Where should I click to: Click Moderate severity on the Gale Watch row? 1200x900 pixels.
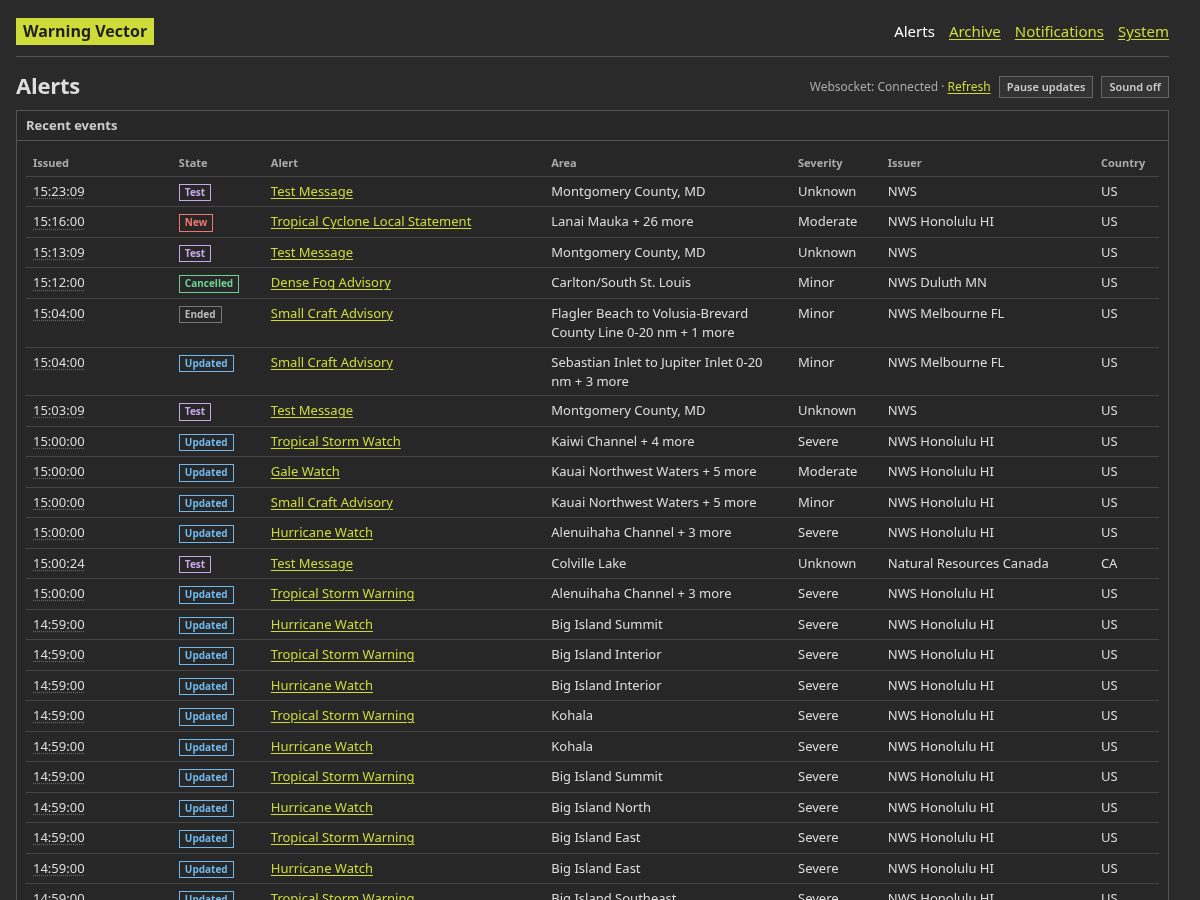827,472
